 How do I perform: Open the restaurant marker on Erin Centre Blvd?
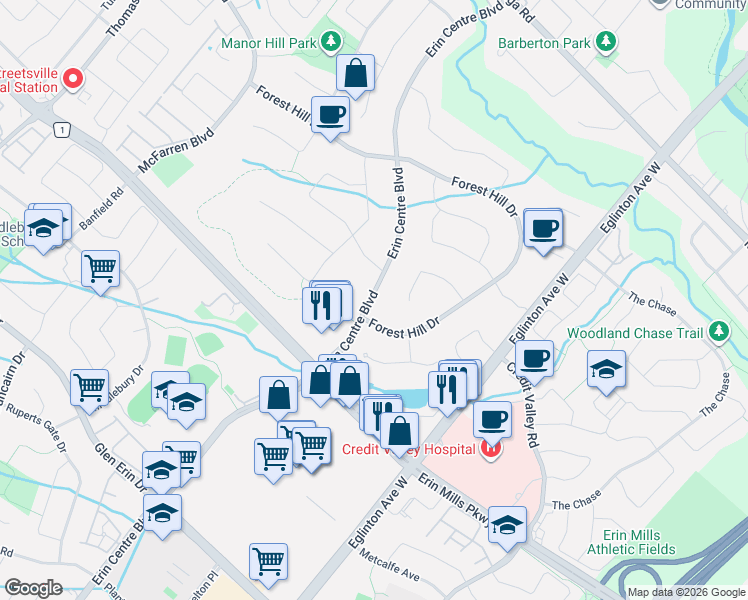click(322, 306)
